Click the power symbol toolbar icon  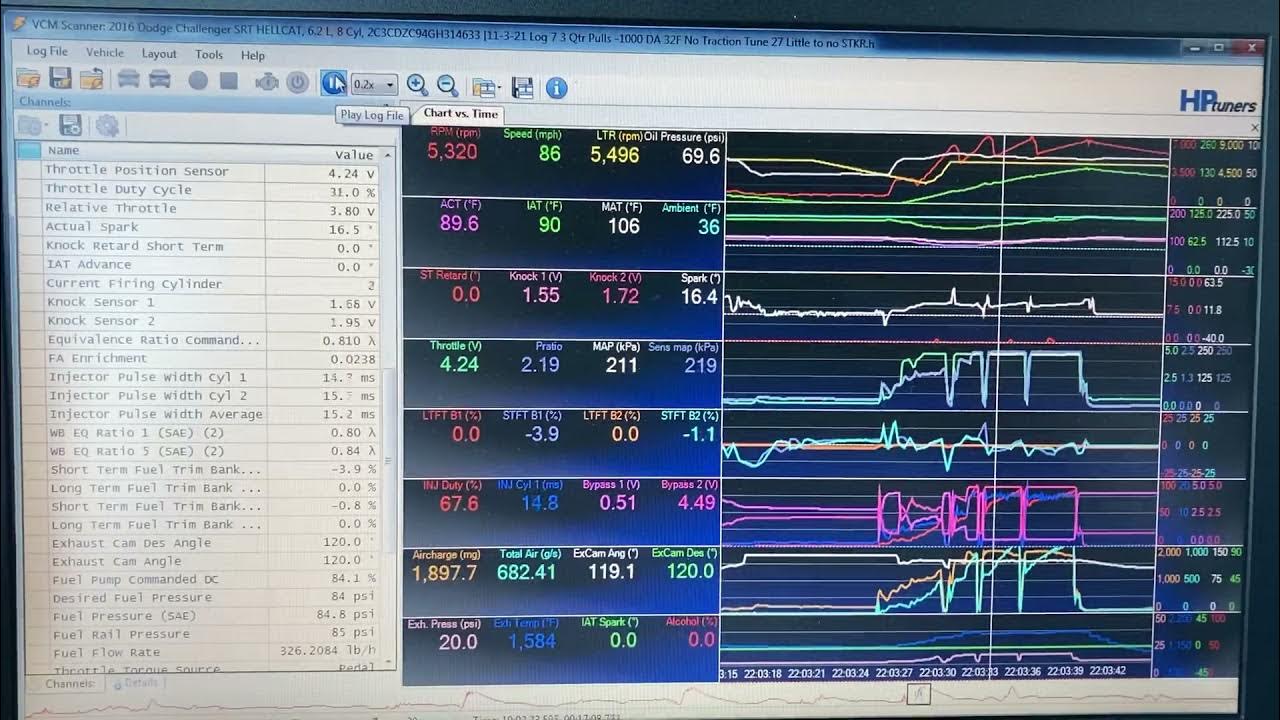click(298, 82)
